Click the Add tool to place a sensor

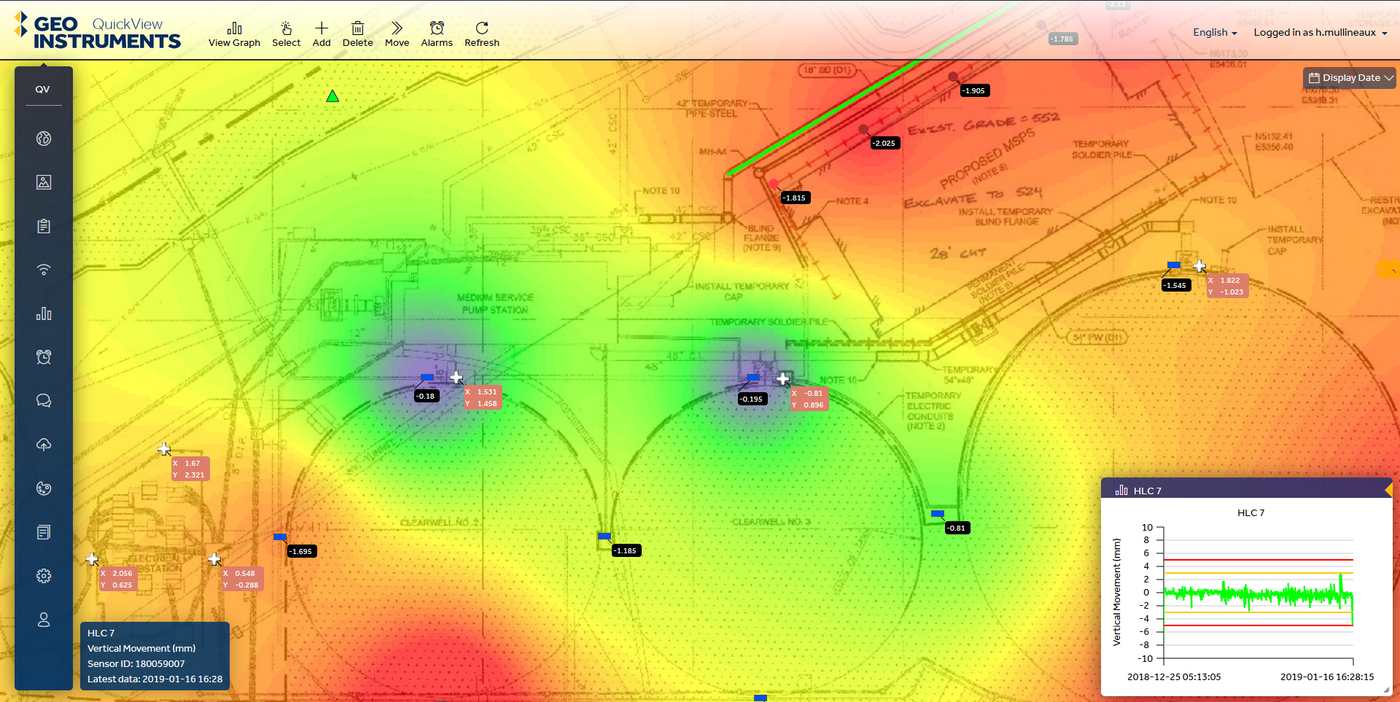coord(321,32)
